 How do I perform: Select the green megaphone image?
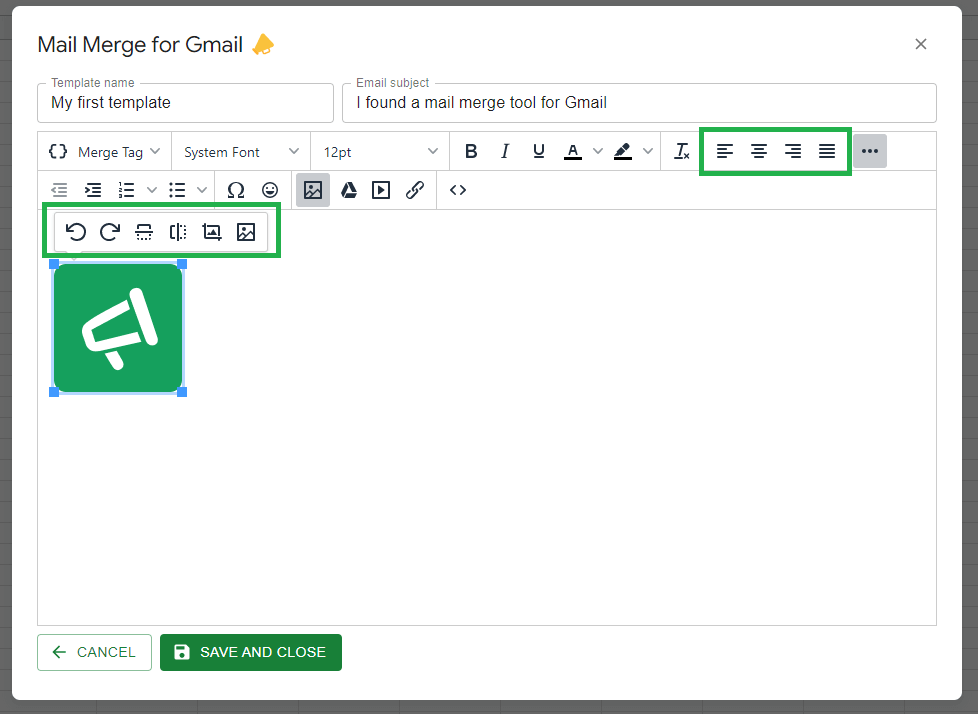click(118, 328)
